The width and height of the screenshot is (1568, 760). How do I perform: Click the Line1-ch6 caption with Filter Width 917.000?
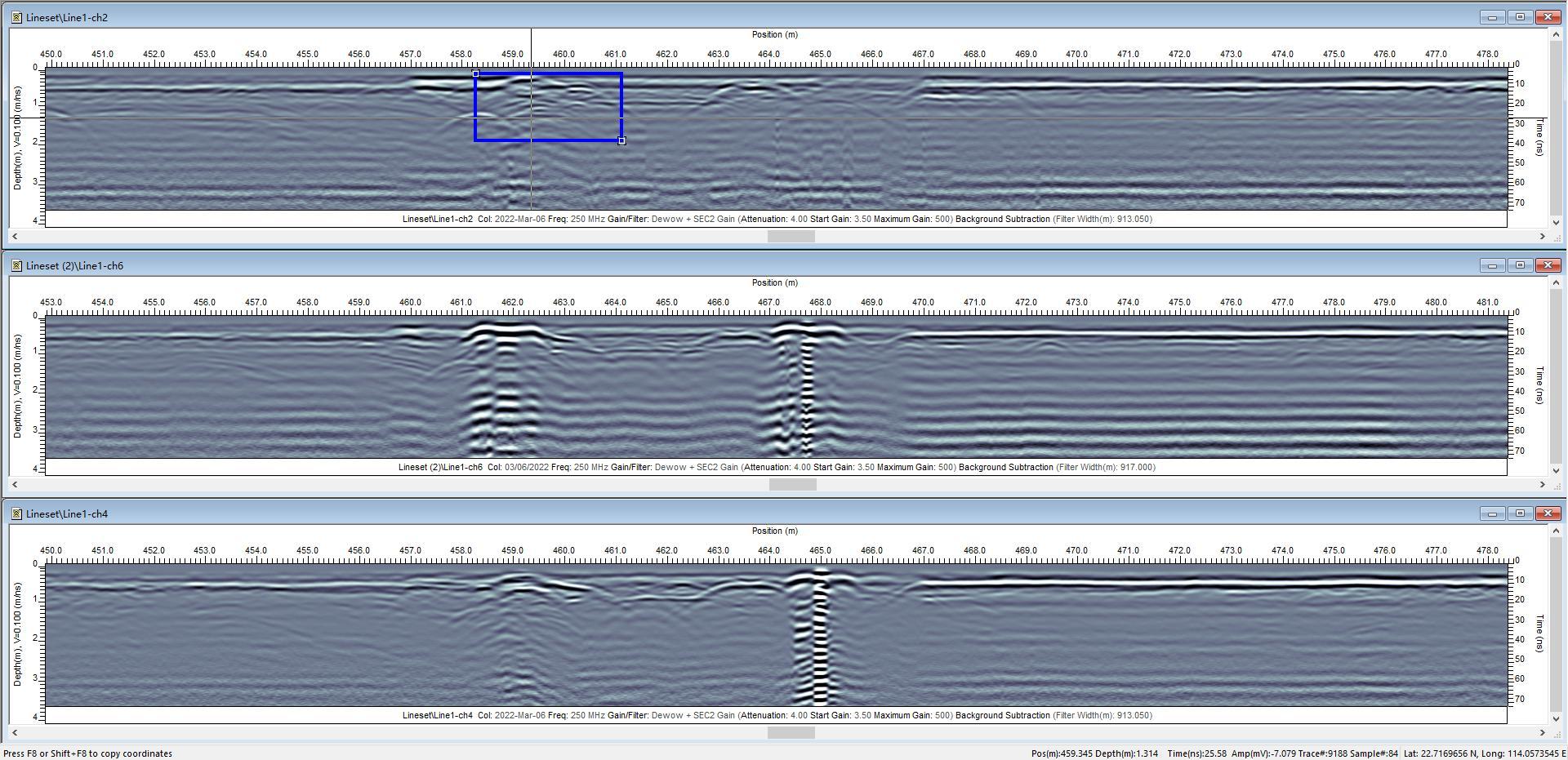coord(777,467)
